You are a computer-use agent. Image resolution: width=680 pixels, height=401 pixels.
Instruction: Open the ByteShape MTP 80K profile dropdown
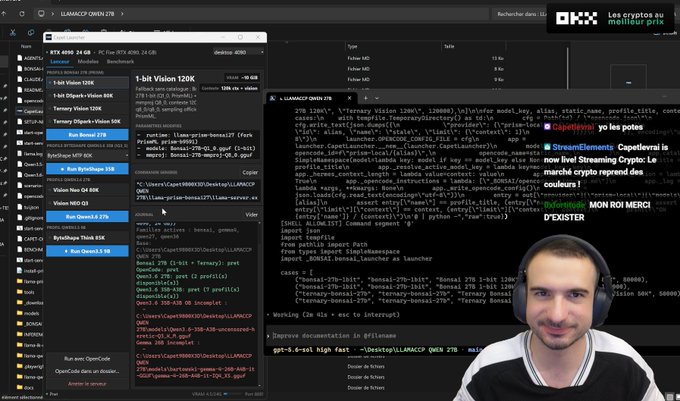click(87, 155)
